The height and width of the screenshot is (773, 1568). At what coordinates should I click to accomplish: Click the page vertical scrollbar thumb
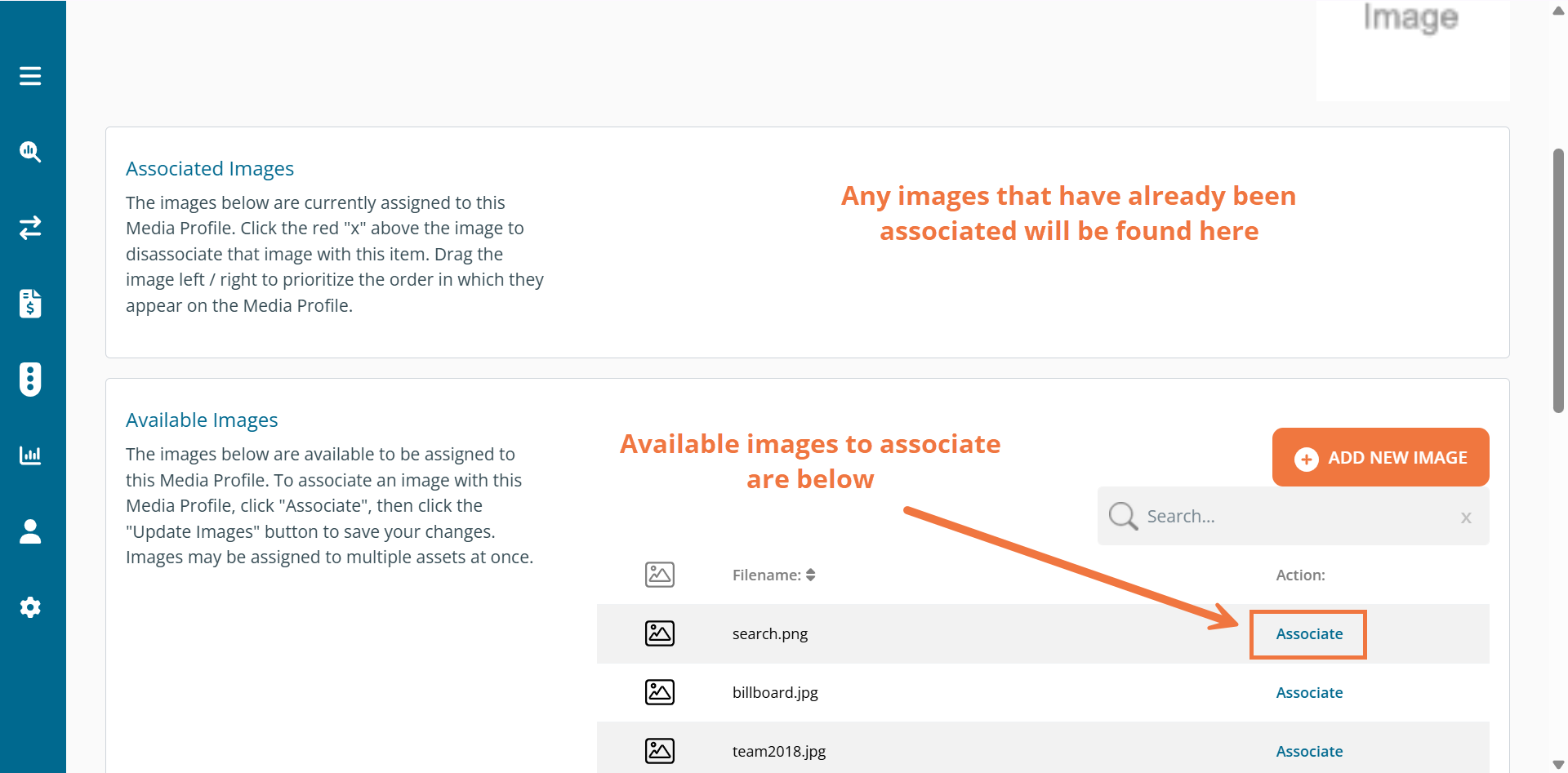pyautogui.click(x=1558, y=281)
